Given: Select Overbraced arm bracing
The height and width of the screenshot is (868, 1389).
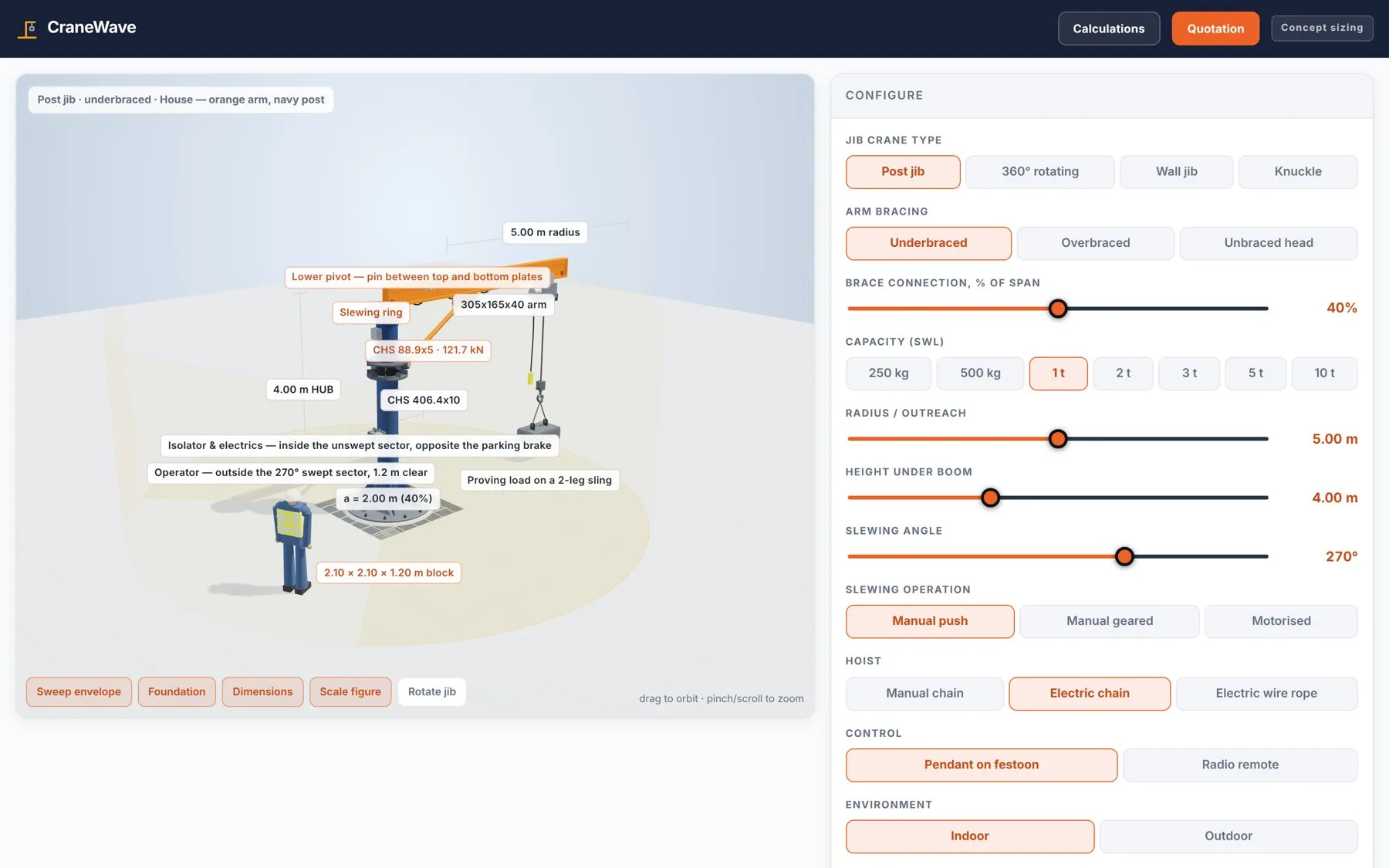Looking at the screenshot, I should click(x=1095, y=243).
